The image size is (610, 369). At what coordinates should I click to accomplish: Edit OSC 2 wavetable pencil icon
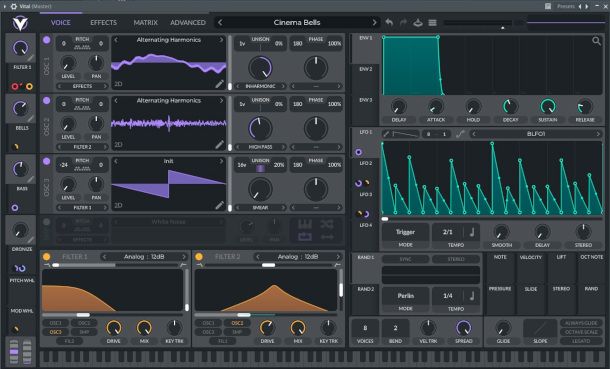click(219, 145)
